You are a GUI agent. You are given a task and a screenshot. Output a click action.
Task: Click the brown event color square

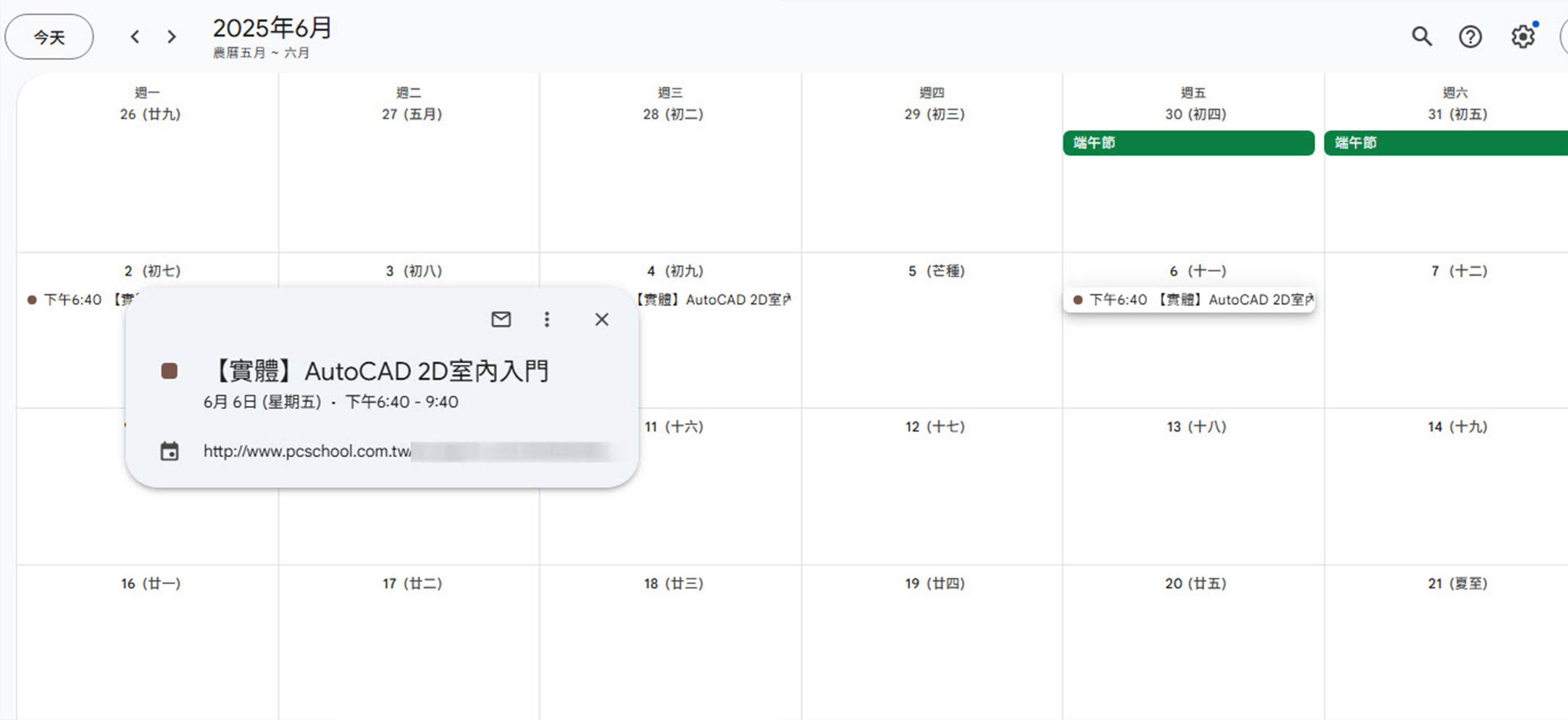(x=169, y=371)
